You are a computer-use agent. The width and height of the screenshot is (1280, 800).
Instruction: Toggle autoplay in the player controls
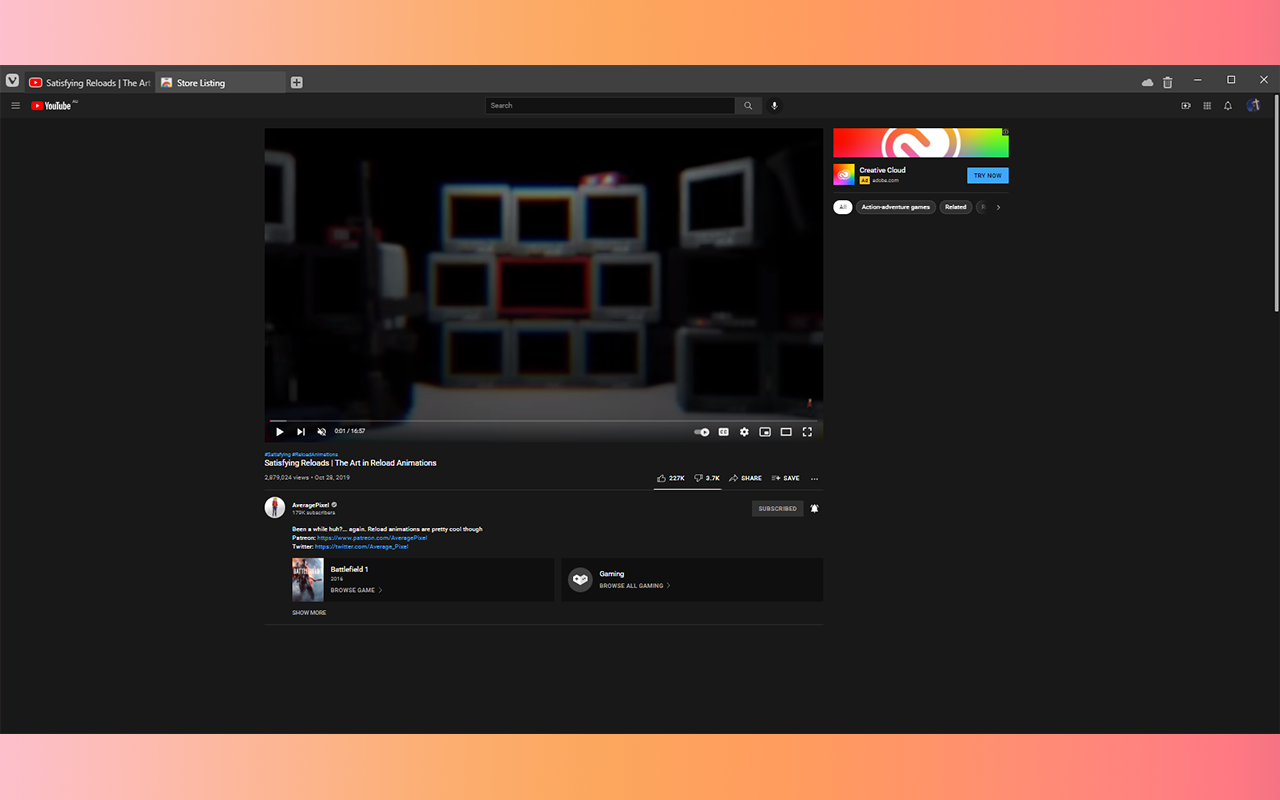click(700, 431)
